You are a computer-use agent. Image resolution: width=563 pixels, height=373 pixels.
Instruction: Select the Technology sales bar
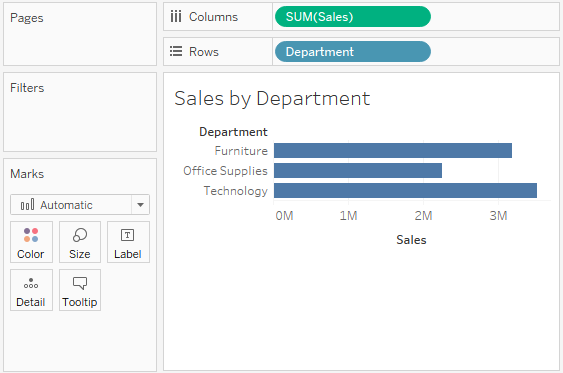pos(405,191)
